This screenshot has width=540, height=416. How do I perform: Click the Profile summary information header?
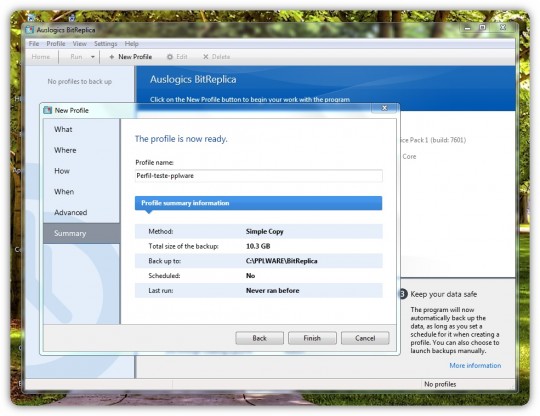pos(258,203)
